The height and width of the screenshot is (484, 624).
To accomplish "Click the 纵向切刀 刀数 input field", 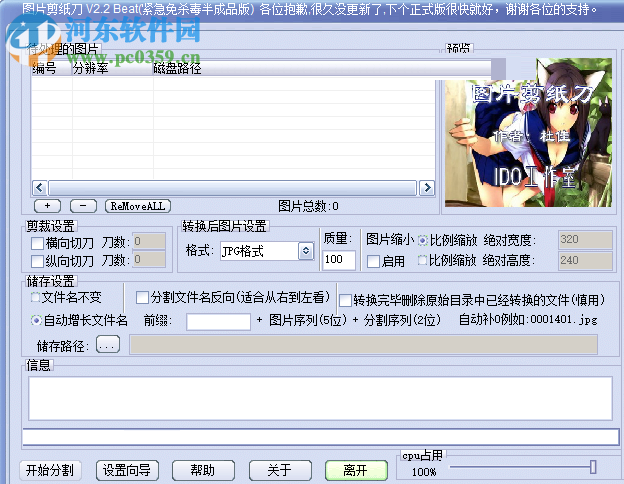I will [149, 259].
